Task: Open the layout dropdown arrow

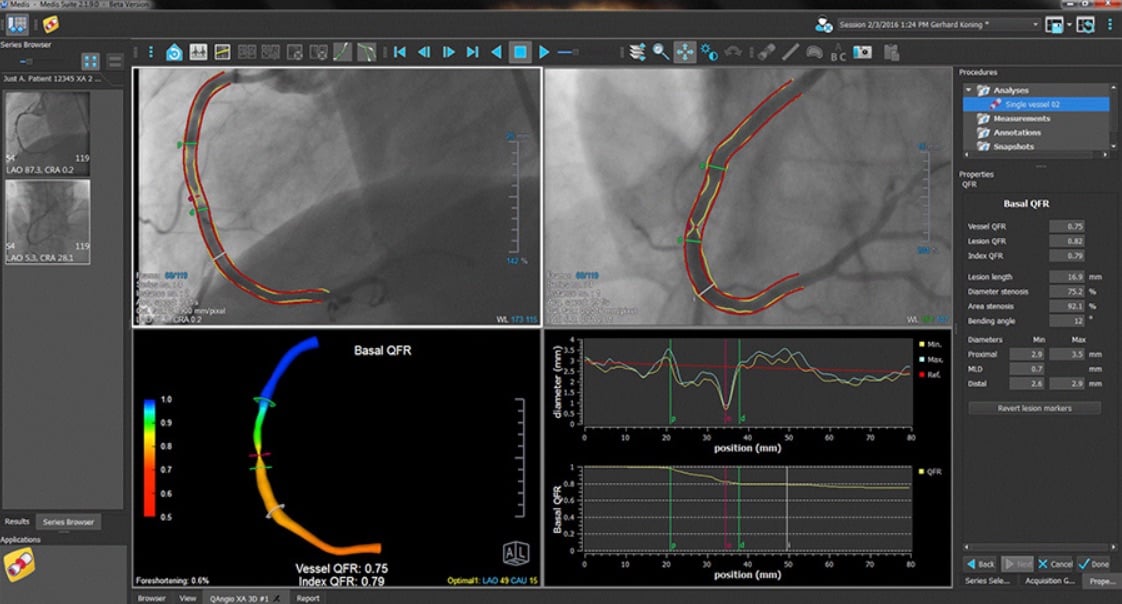Action: tap(1069, 25)
